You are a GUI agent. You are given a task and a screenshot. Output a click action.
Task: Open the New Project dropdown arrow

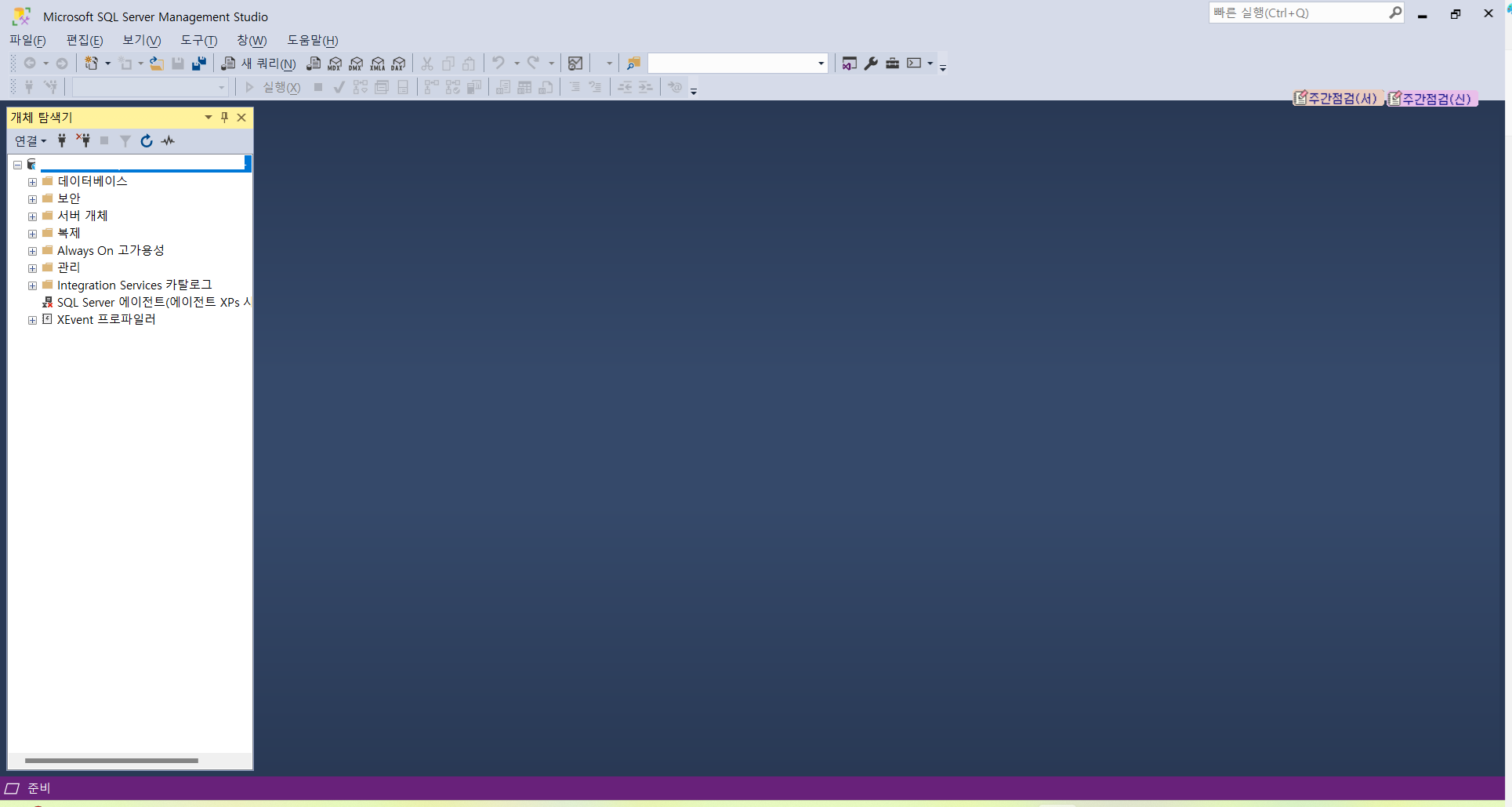107,64
